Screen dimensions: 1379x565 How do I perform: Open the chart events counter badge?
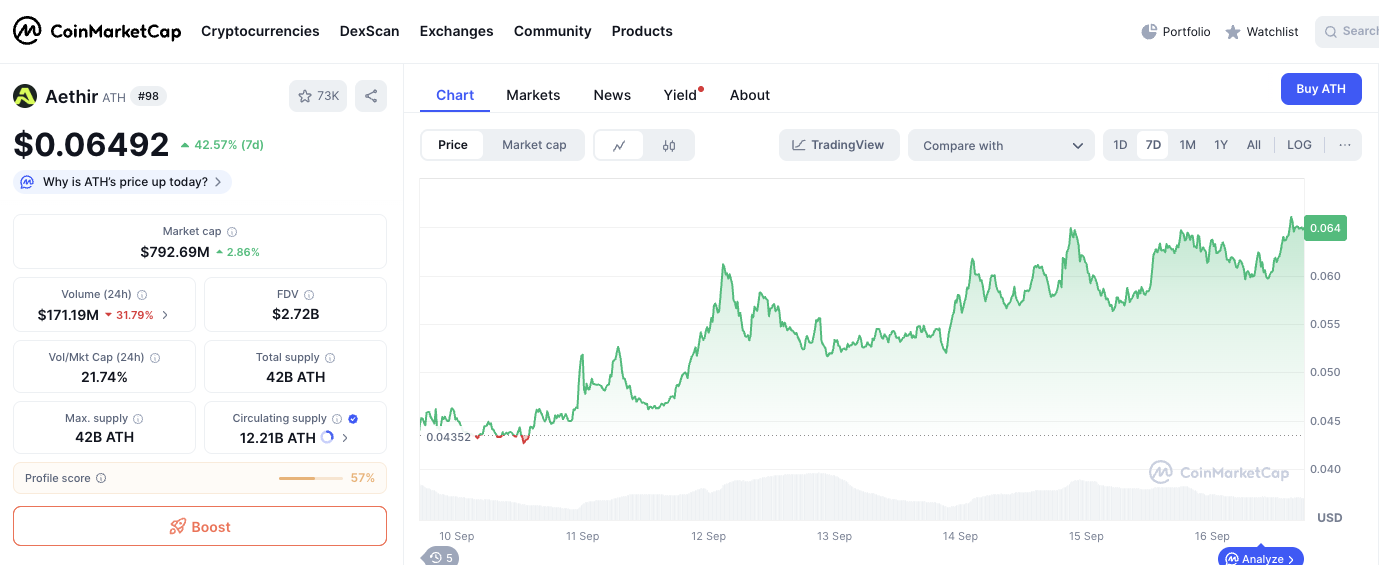pyautogui.click(x=439, y=557)
